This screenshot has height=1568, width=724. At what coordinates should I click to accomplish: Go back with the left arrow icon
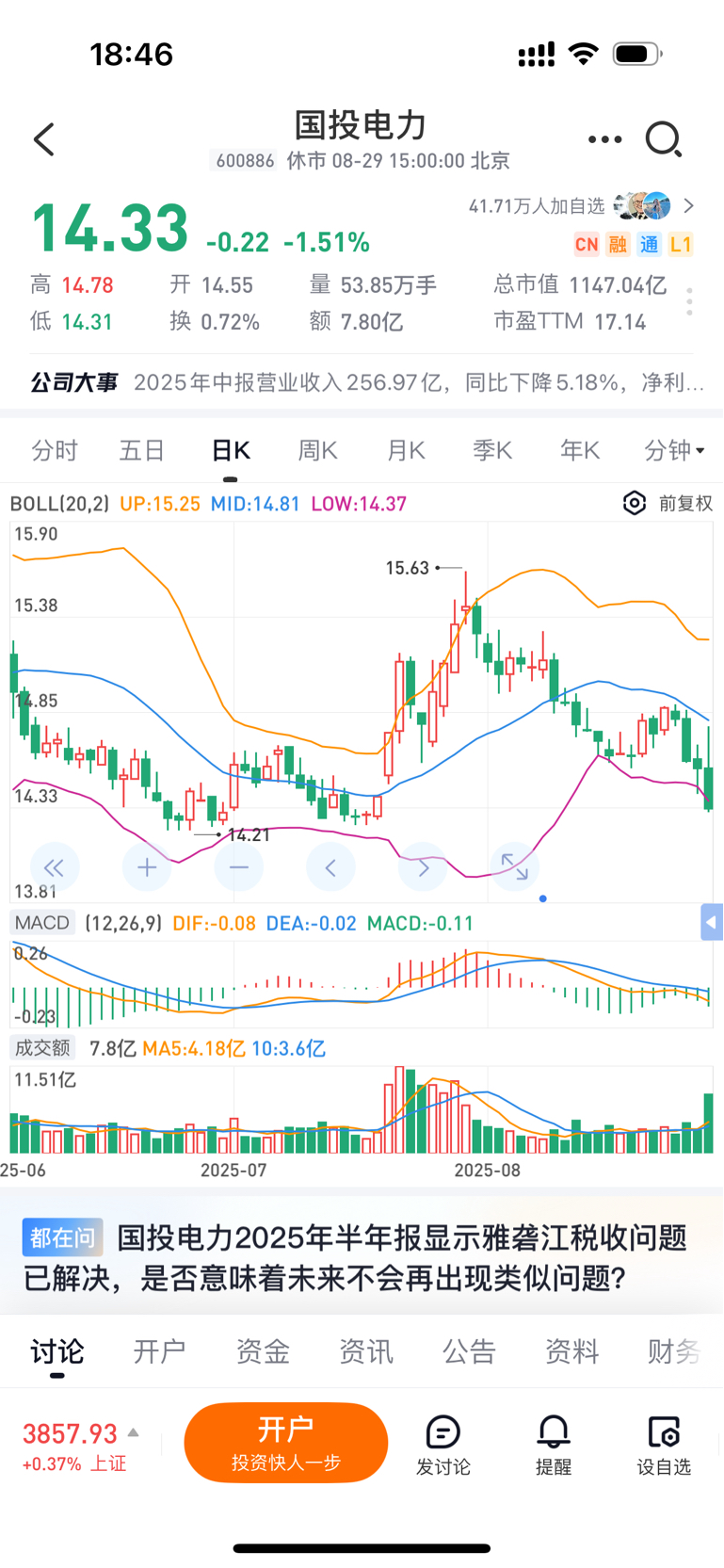click(x=44, y=139)
